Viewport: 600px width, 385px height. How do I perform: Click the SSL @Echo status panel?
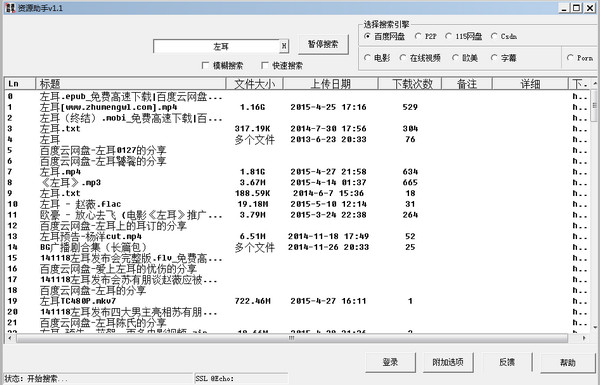pos(241,378)
